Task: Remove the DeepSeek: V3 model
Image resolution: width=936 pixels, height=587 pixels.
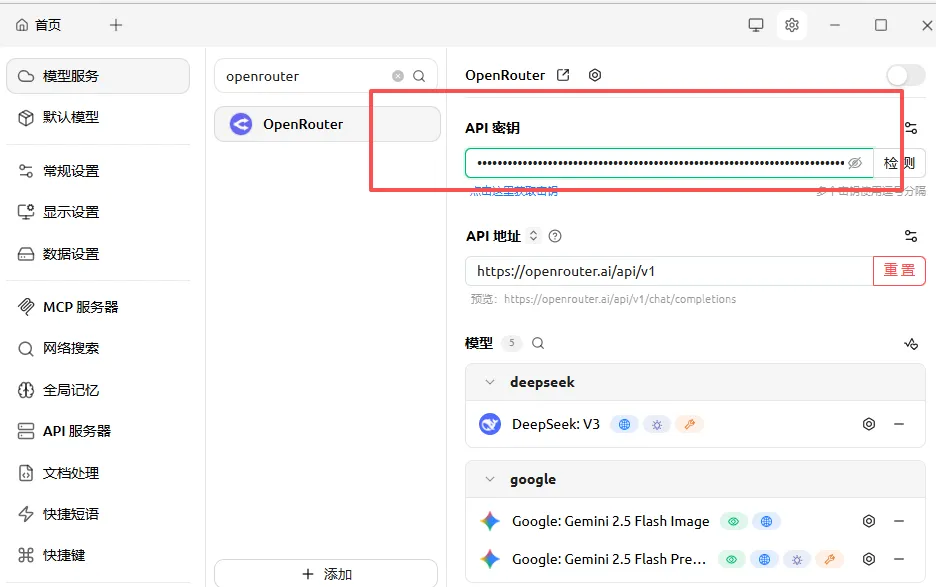Action: 899,424
